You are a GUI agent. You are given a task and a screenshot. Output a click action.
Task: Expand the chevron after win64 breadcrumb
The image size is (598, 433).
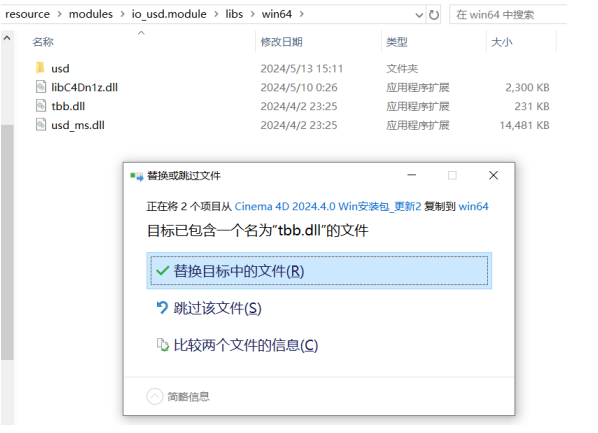point(302,14)
